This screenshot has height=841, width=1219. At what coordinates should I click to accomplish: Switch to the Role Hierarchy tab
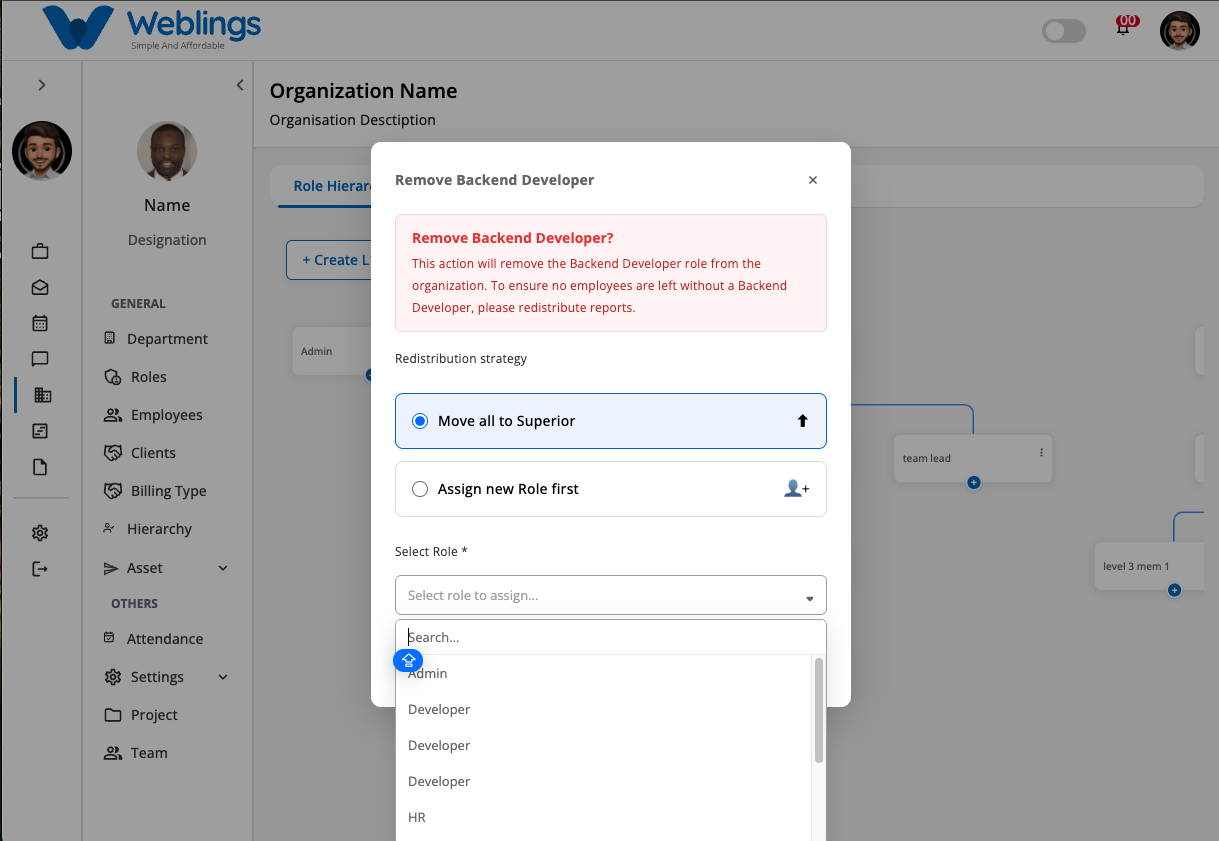click(326, 186)
